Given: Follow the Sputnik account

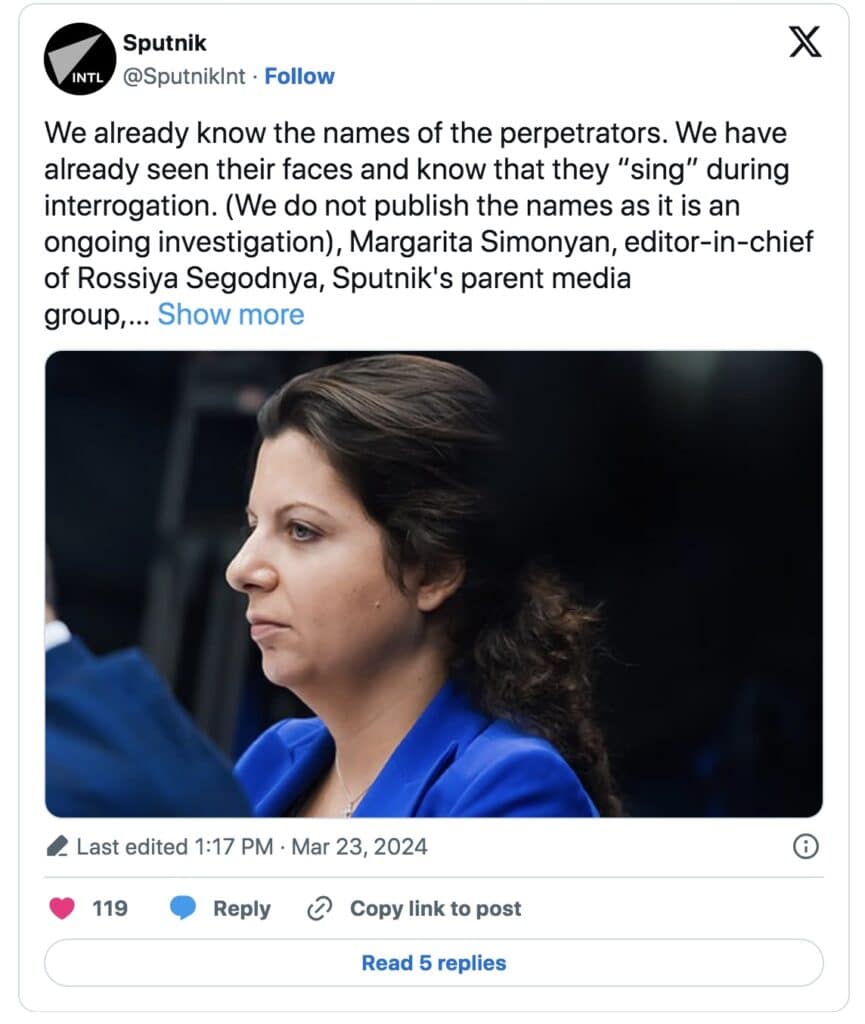Looking at the screenshot, I should (x=299, y=76).
